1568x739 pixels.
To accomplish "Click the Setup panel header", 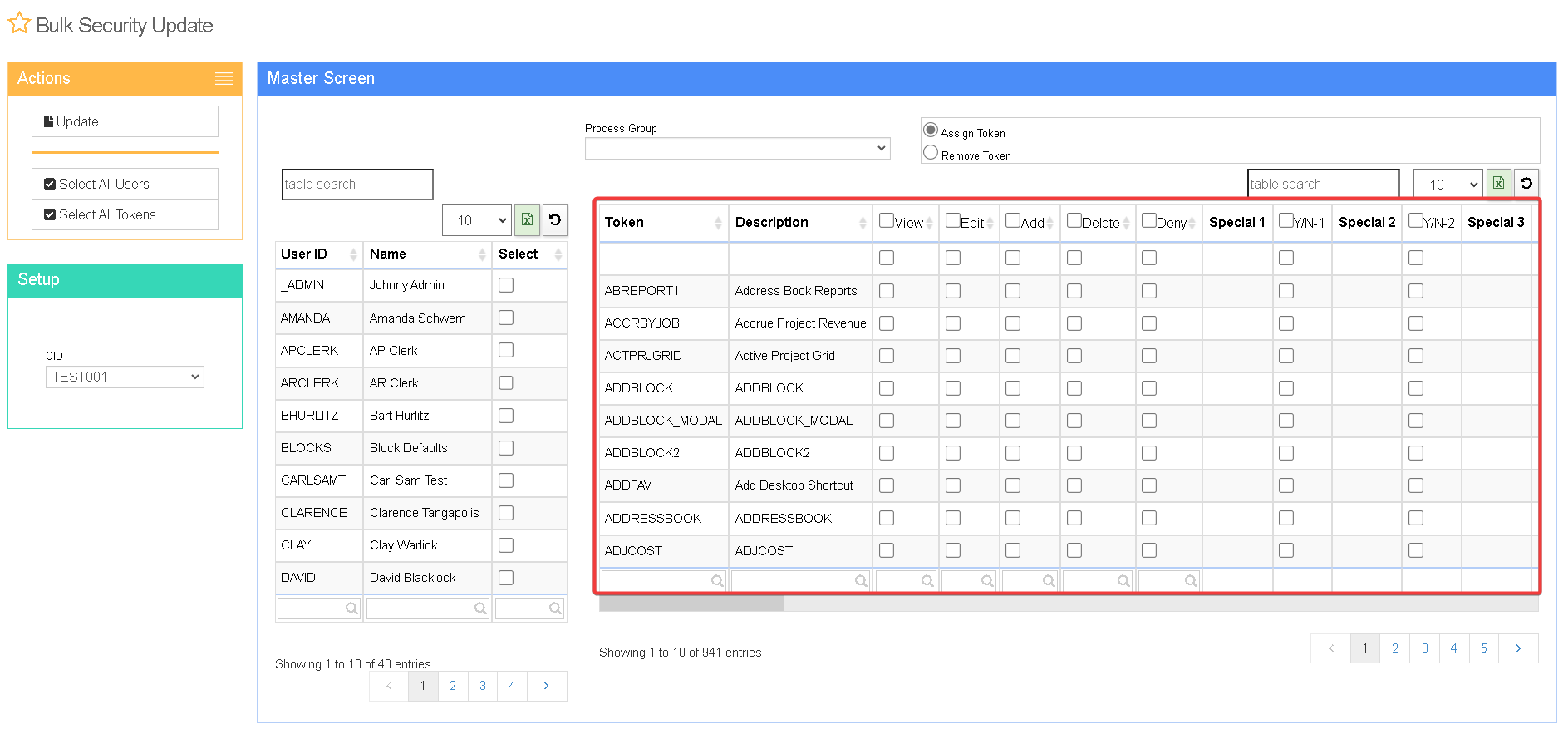I will [x=125, y=280].
